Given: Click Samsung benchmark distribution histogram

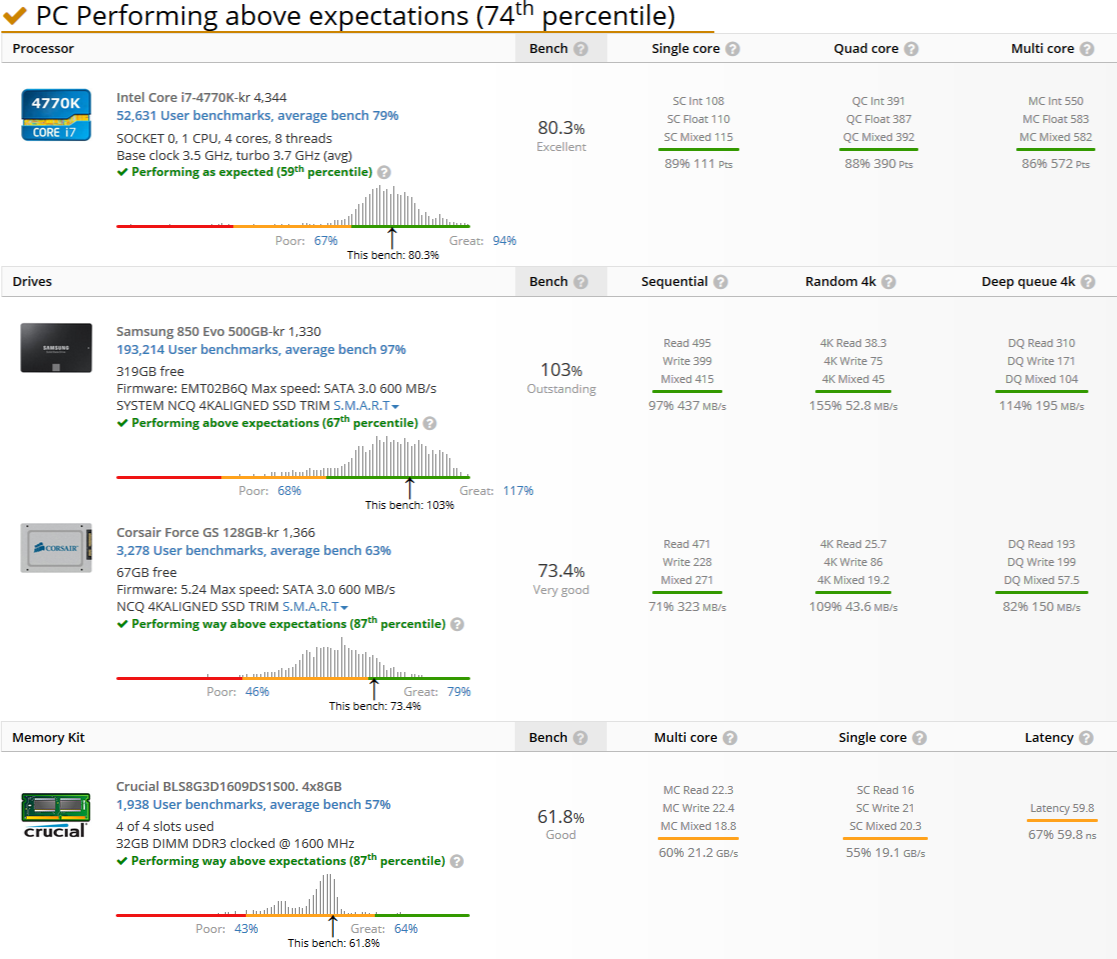Looking at the screenshot, I should tap(293, 457).
